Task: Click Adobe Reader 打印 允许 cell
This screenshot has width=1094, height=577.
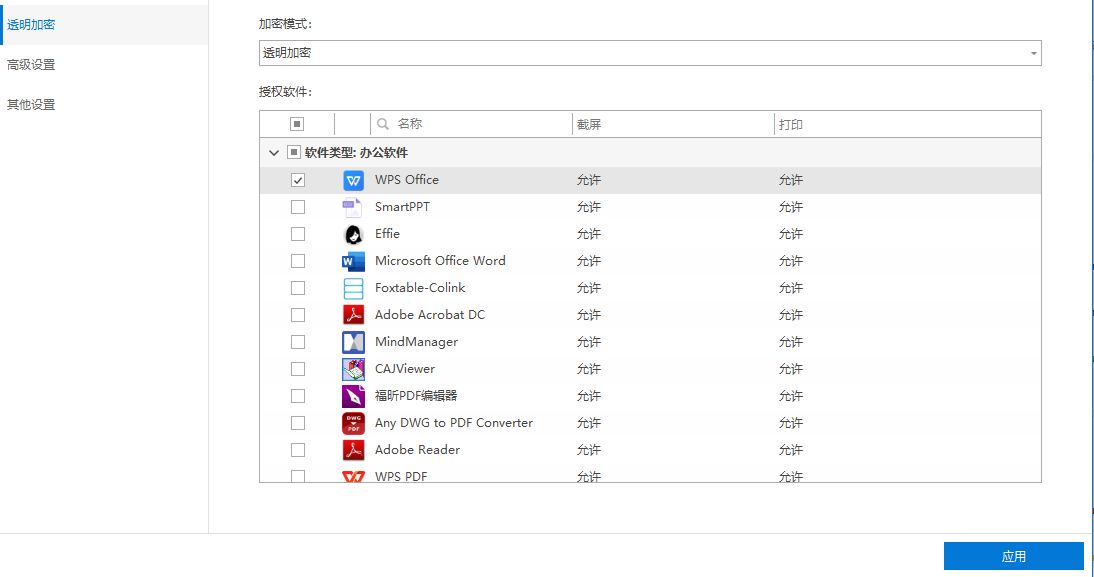Action: (790, 450)
